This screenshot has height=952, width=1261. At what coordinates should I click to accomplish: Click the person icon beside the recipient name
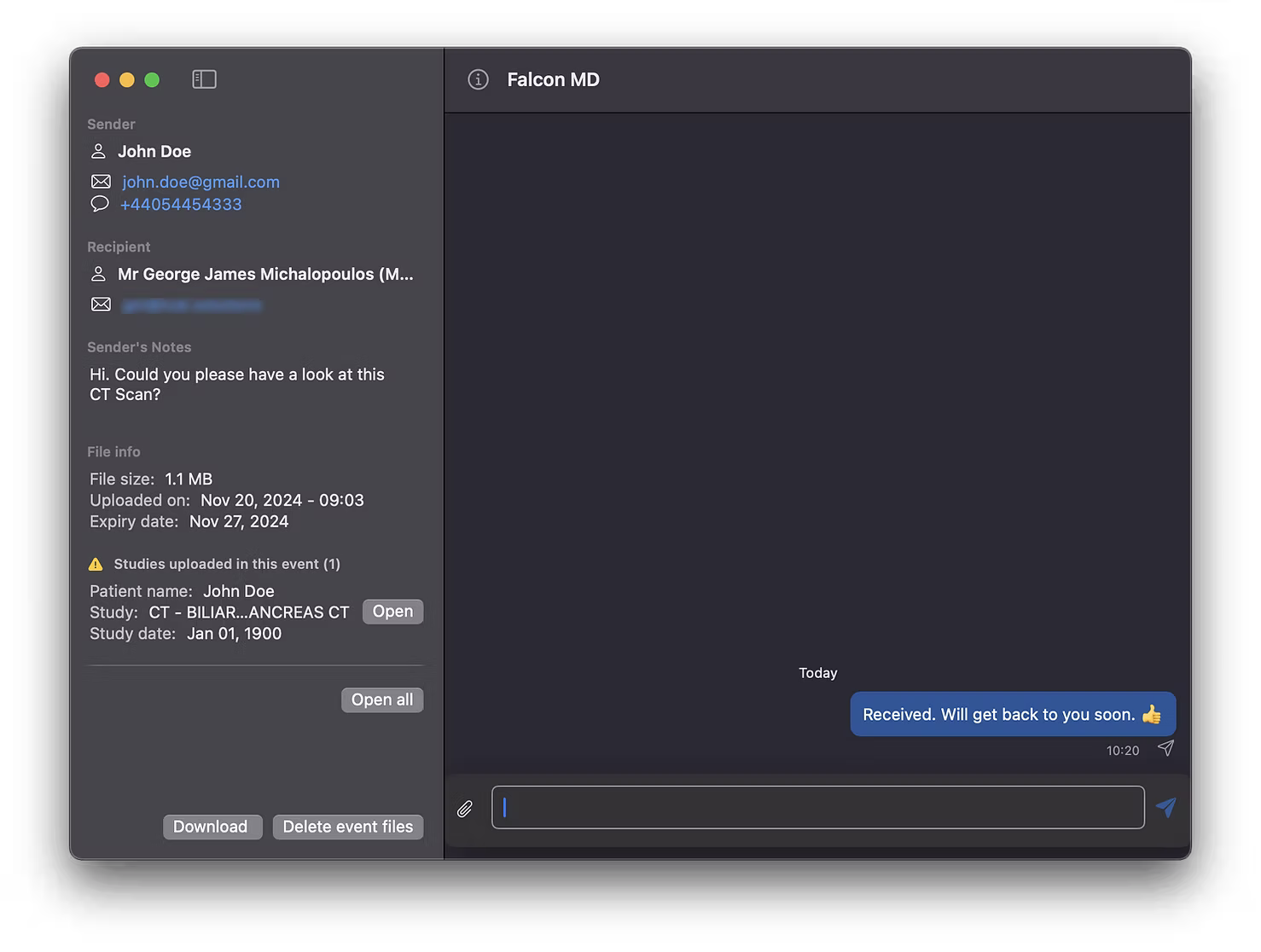tap(100, 274)
